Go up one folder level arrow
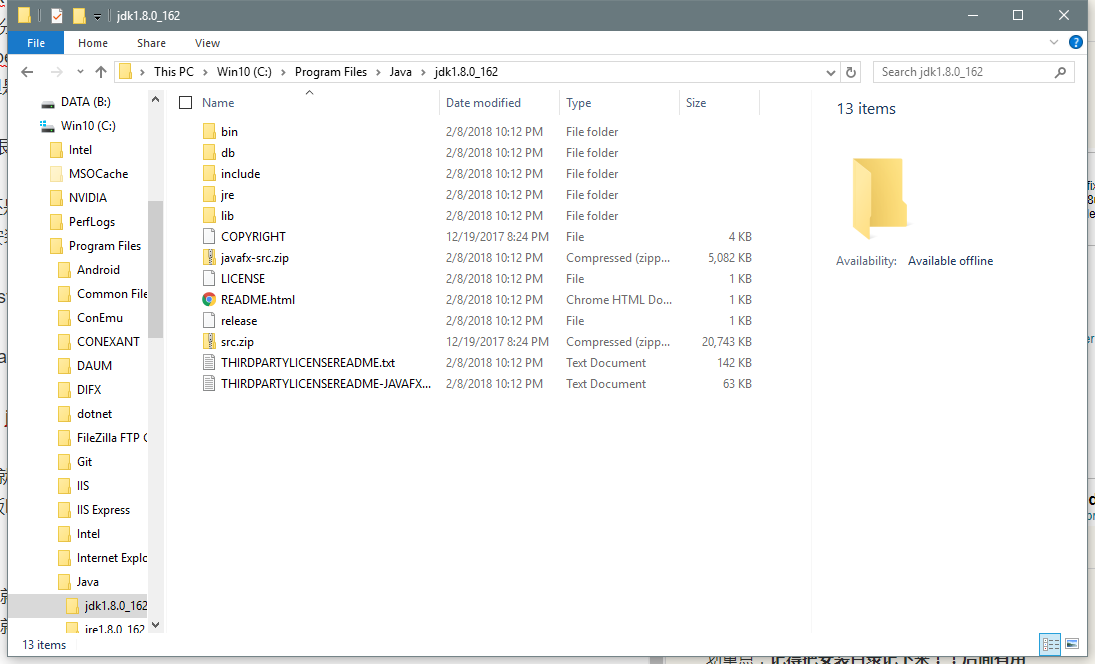The image size is (1095, 664). [x=101, y=72]
